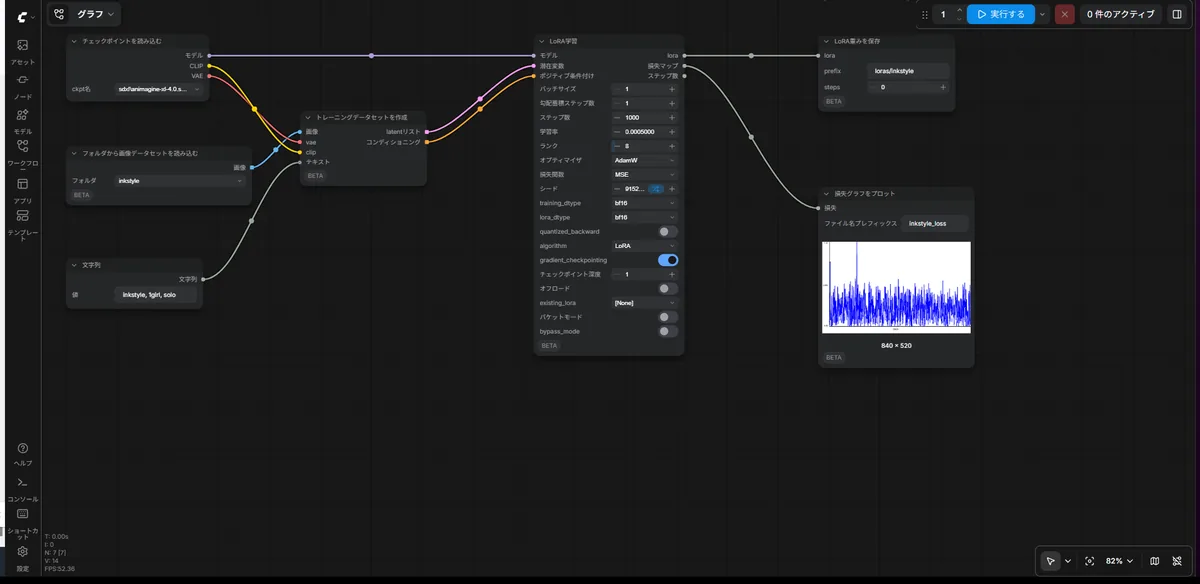
Task: Open the zoom 82% menu
Action: coord(1120,561)
